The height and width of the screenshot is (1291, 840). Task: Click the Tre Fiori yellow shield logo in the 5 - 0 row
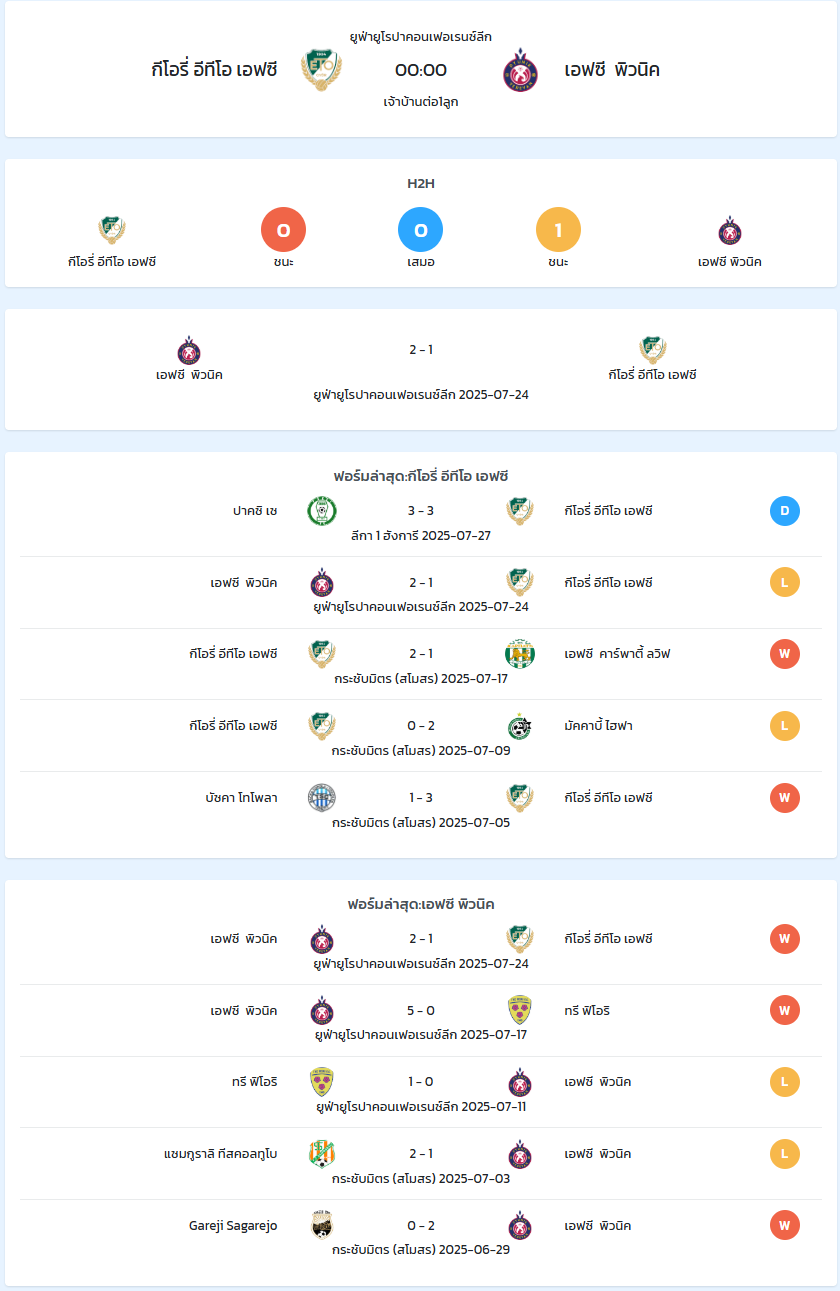click(x=520, y=1010)
